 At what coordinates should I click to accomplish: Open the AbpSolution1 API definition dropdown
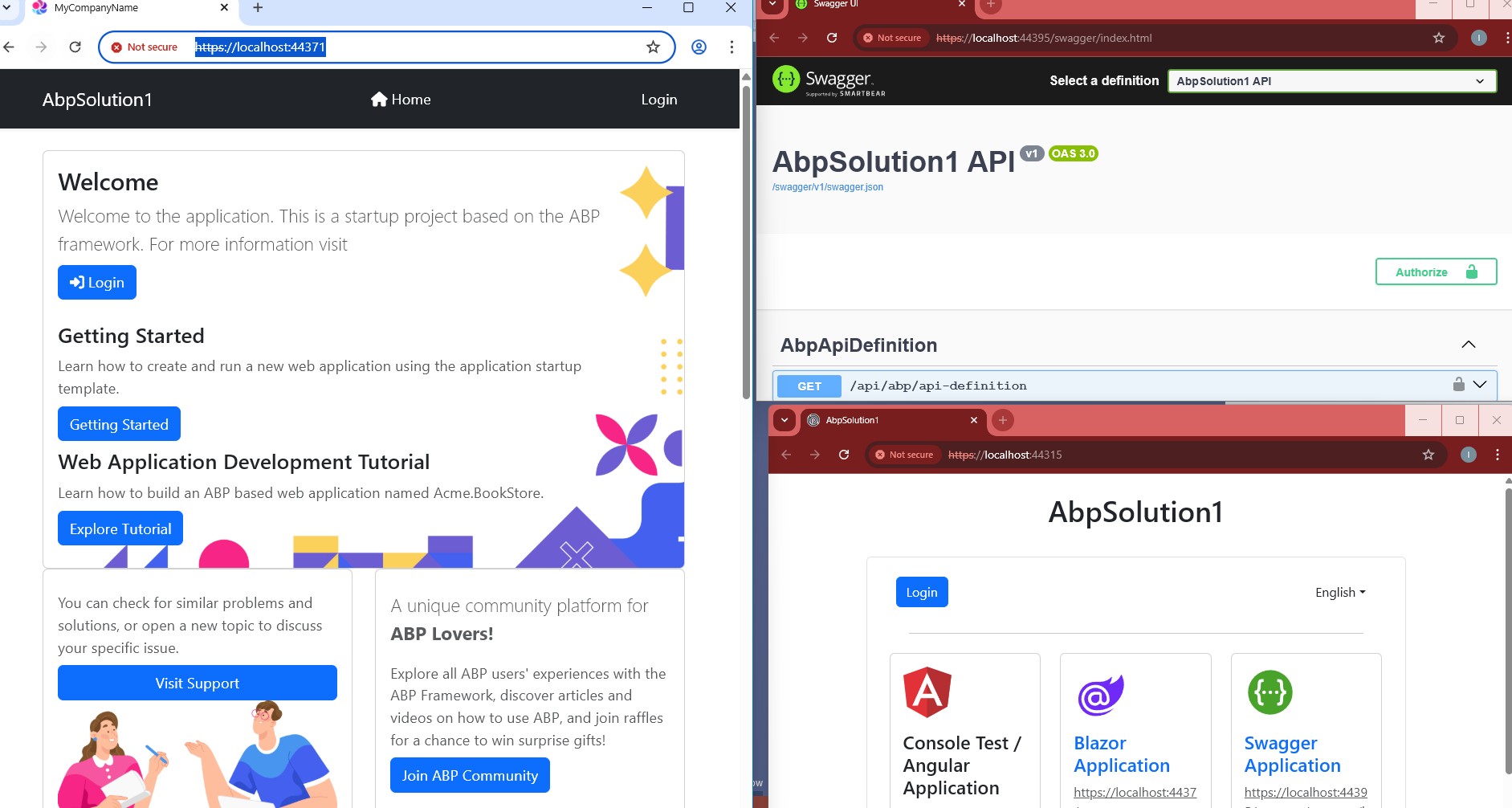click(1332, 81)
